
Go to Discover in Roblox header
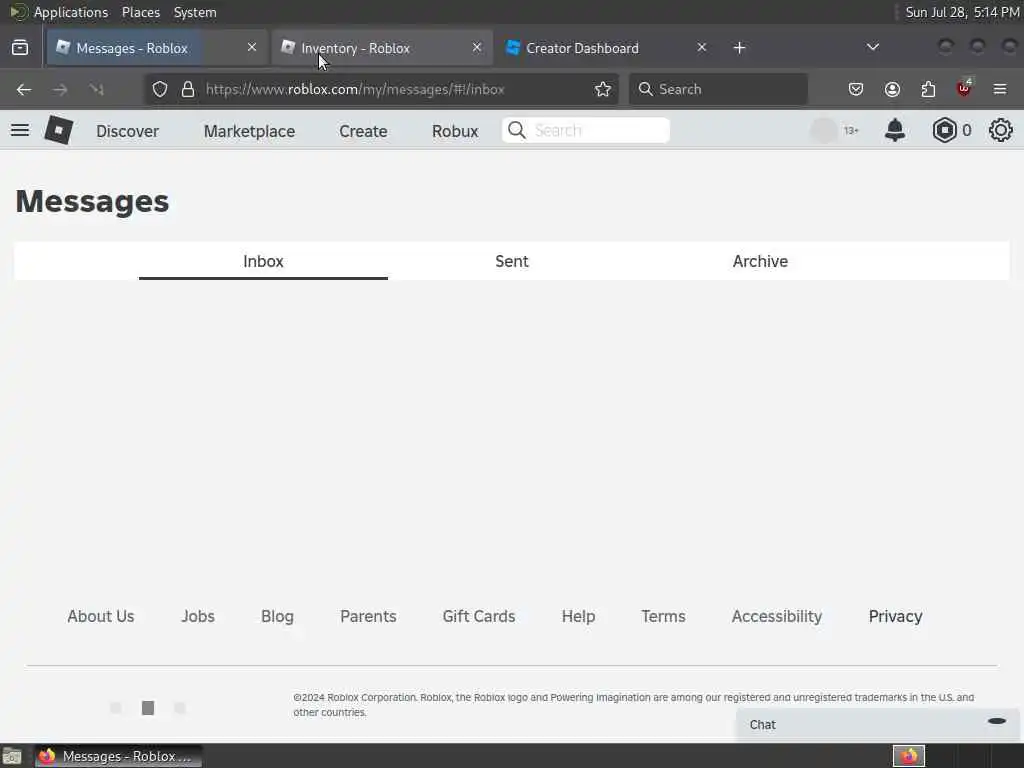coord(127,131)
